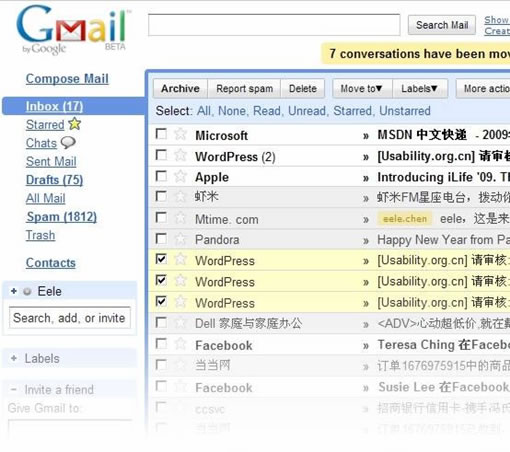Image resolution: width=510 pixels, height=452 pixels.
Task: Click the yellow star icon beside Starred
Action: click(75, 124)
